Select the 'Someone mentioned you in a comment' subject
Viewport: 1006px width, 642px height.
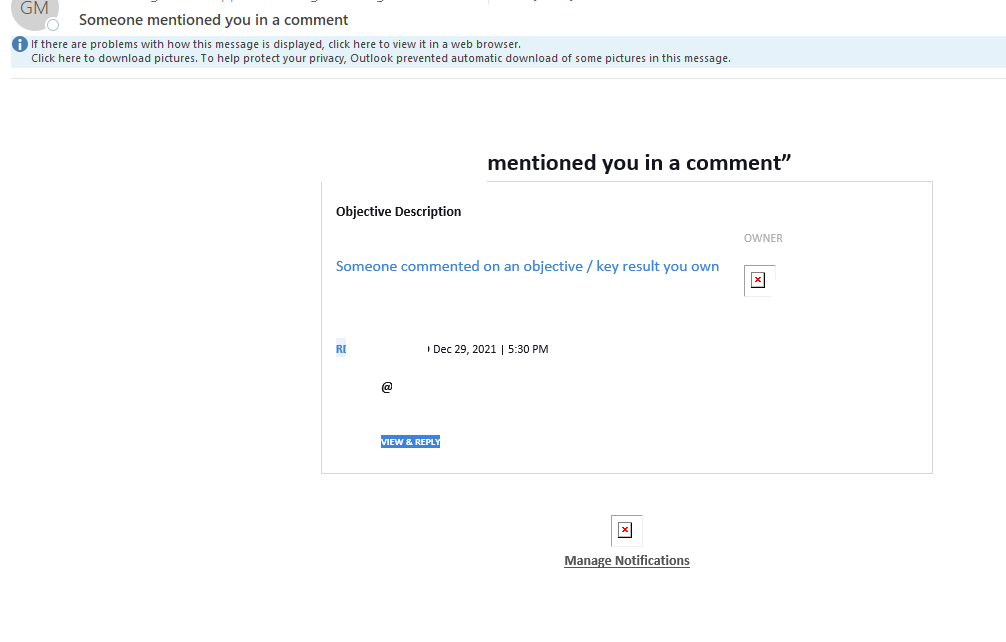coord(214,20)
